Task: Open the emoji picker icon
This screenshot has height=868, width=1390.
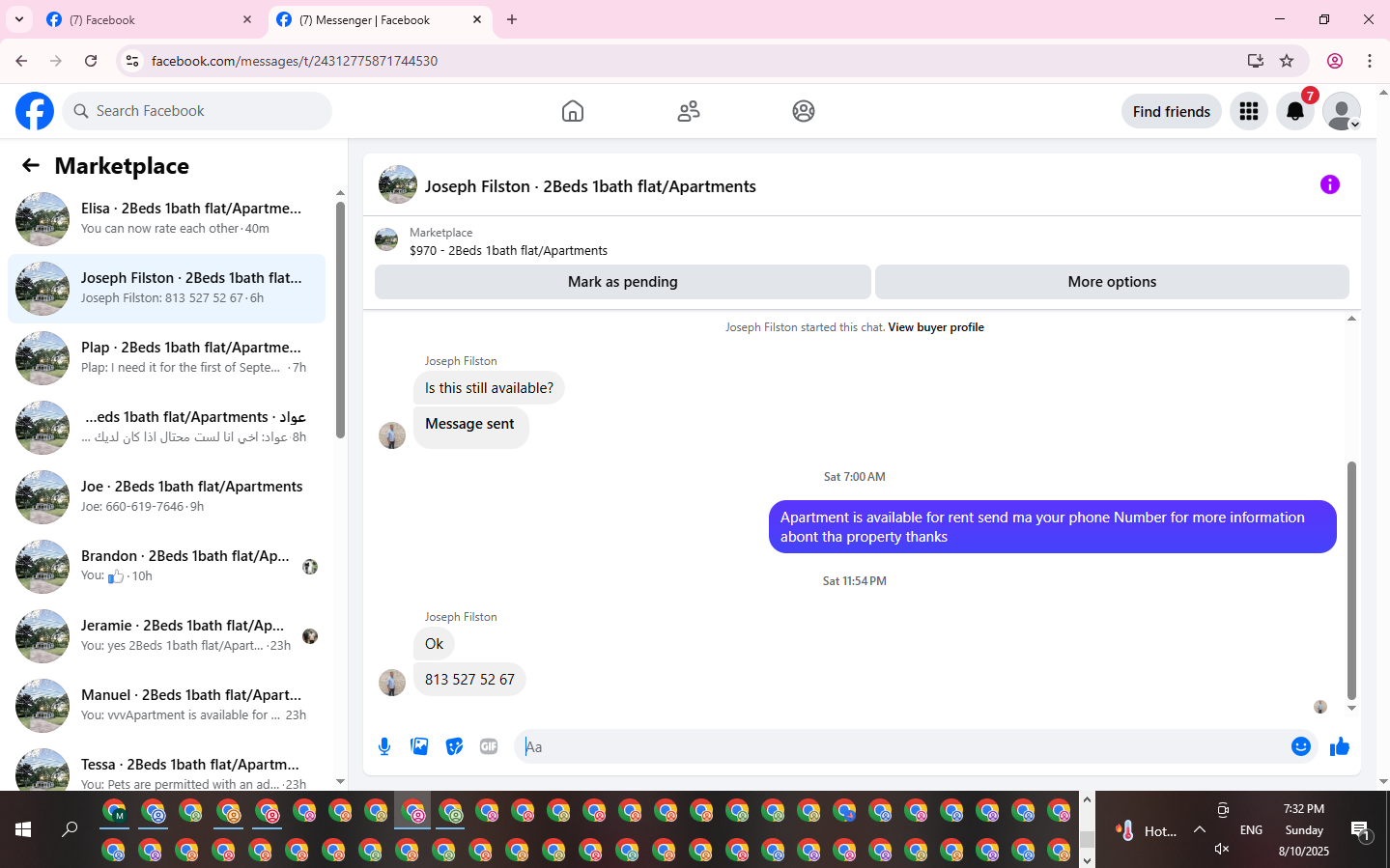Action: [1301, 746]
